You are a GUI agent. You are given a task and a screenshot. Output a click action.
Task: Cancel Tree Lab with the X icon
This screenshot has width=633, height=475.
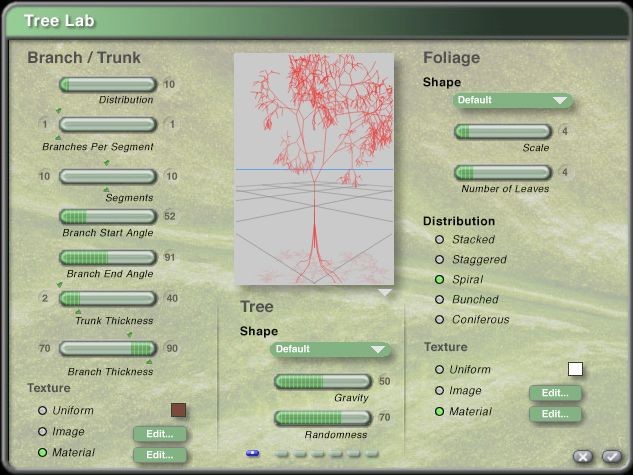point(583,457)
